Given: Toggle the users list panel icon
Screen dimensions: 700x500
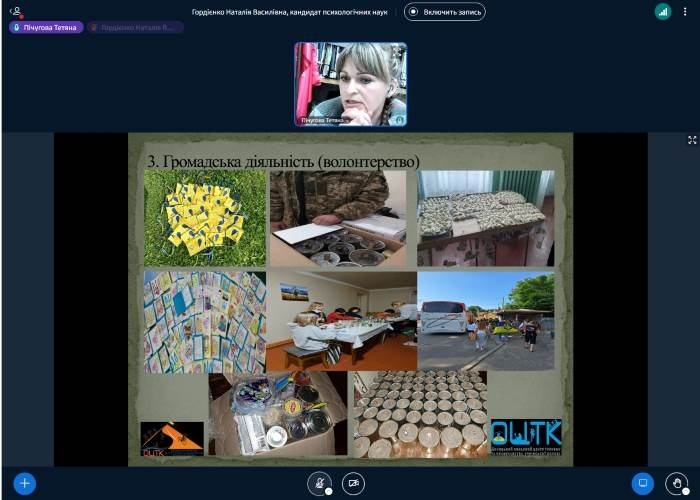Looking at the screenshot, I should [x=15, y=12].
